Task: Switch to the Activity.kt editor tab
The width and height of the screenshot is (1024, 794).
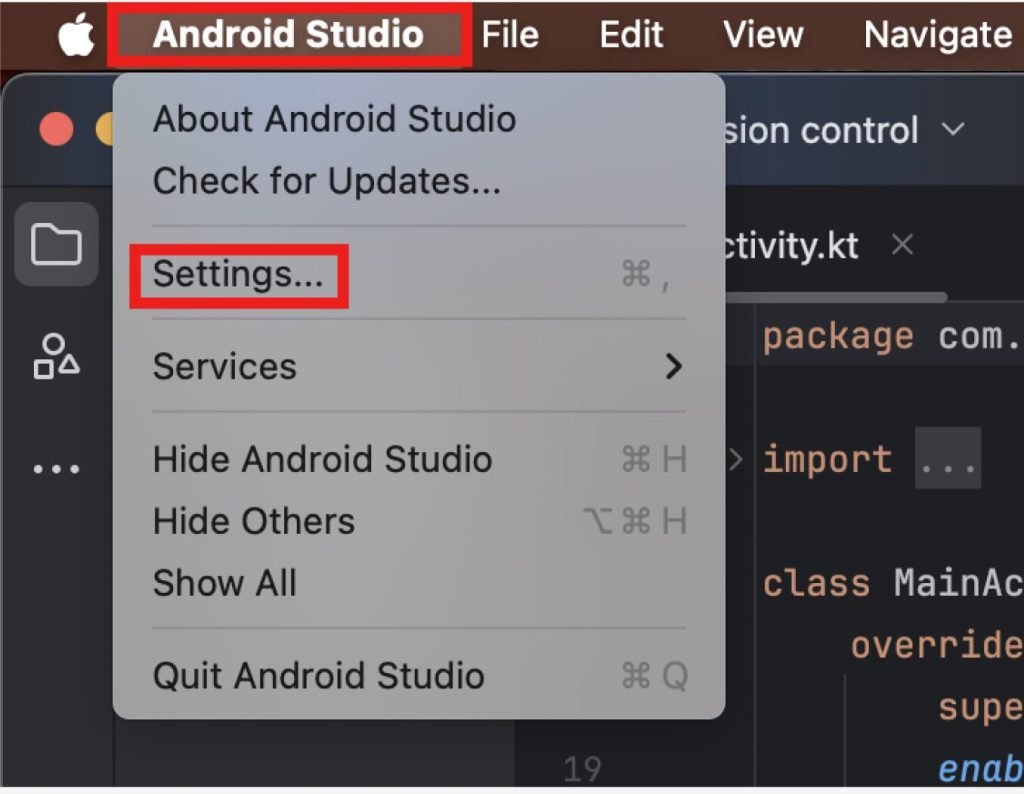Action: click(790, 245)
